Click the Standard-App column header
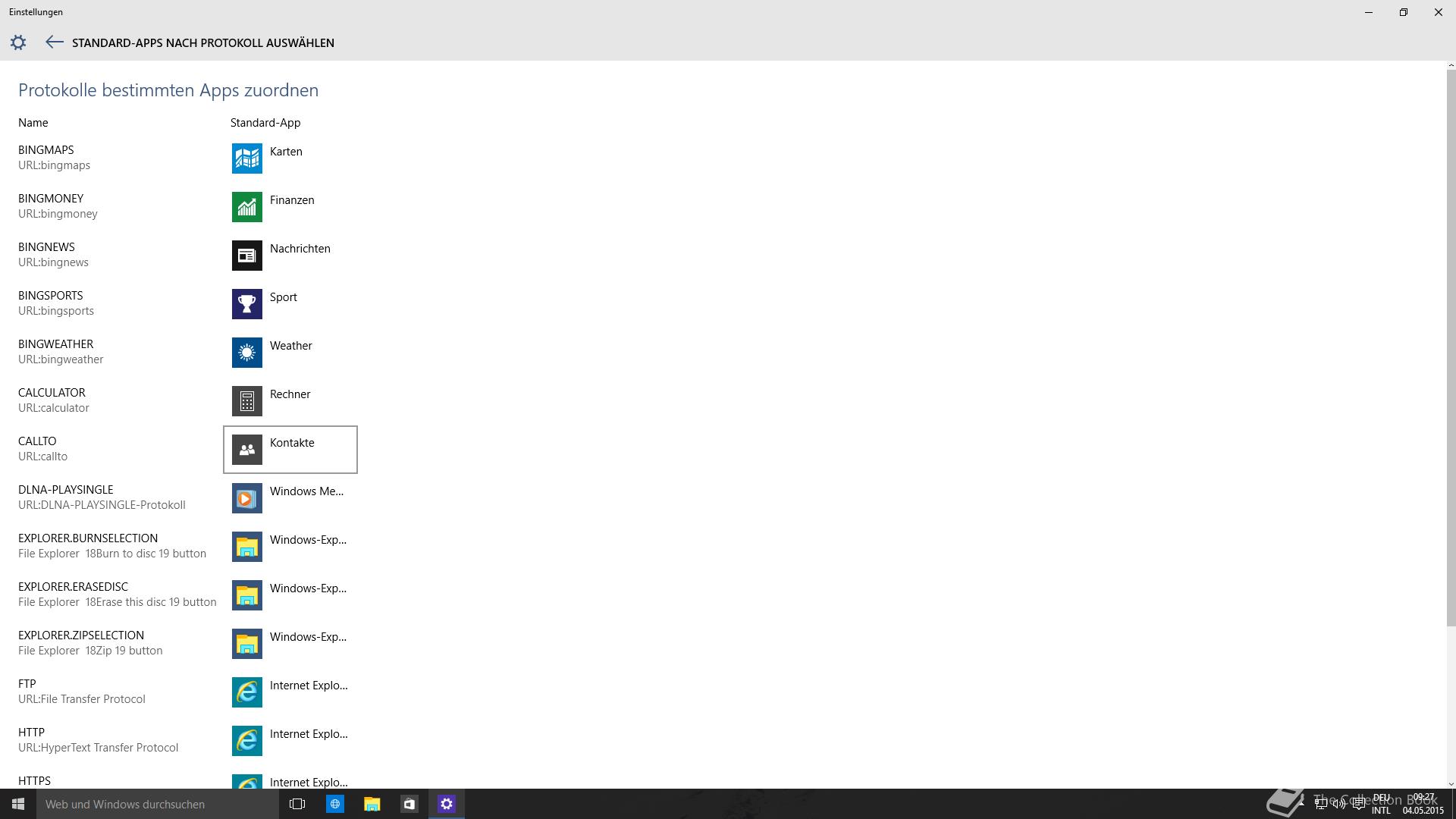The width and height of the screenshot is (1456, 819). pyautogui.click(x=265, y=123)
